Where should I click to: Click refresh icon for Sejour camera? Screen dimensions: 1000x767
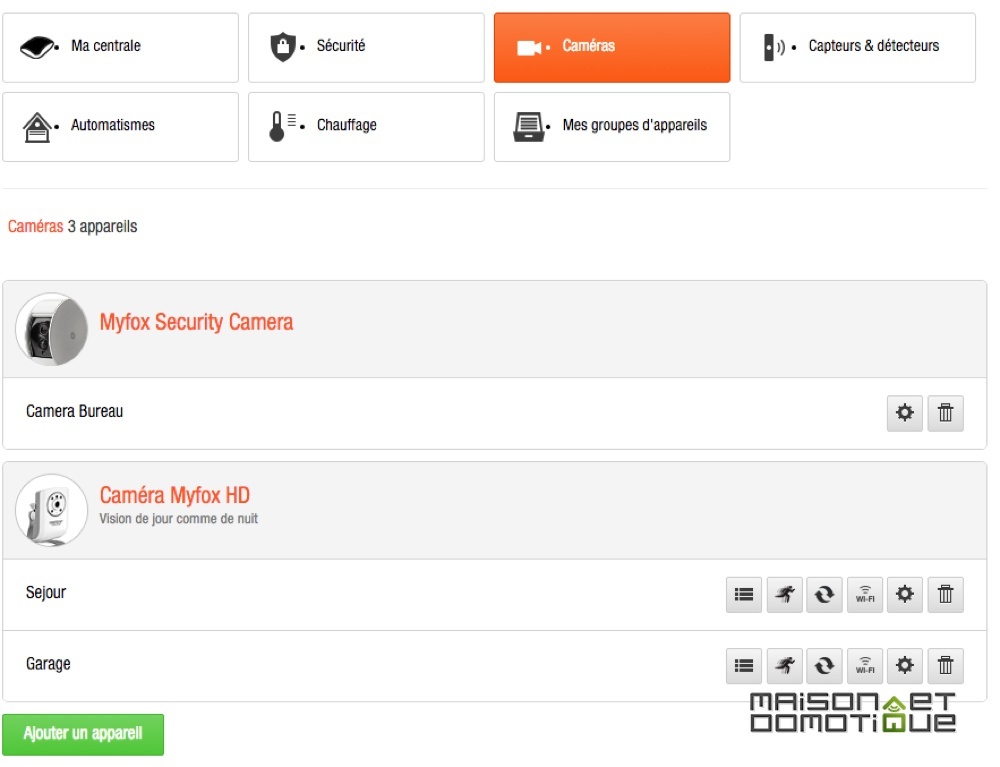(824, 595)
